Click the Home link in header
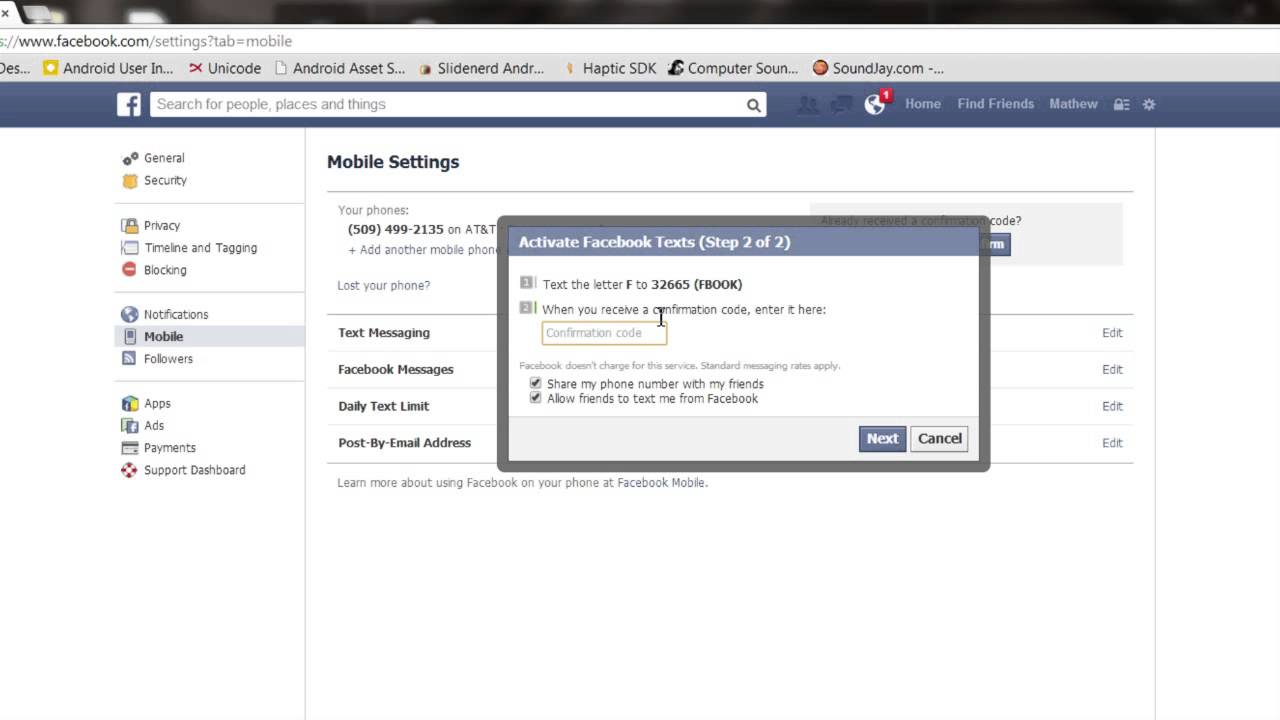 pos(923,104)
